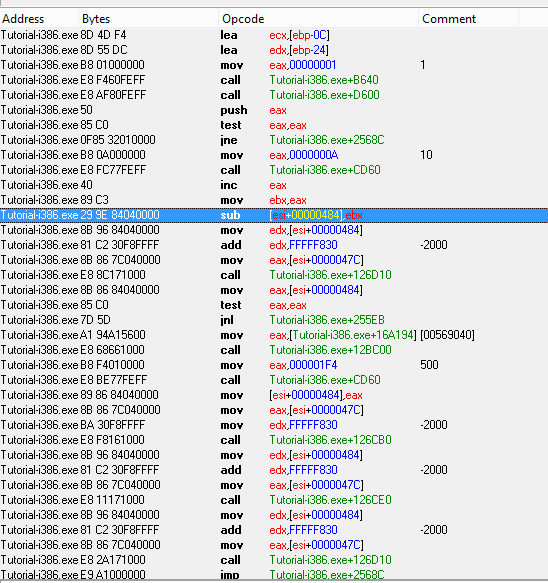Screen dimensions: 548x583
Task: Click the Opcode column header
Action: [x=318, y=19]
